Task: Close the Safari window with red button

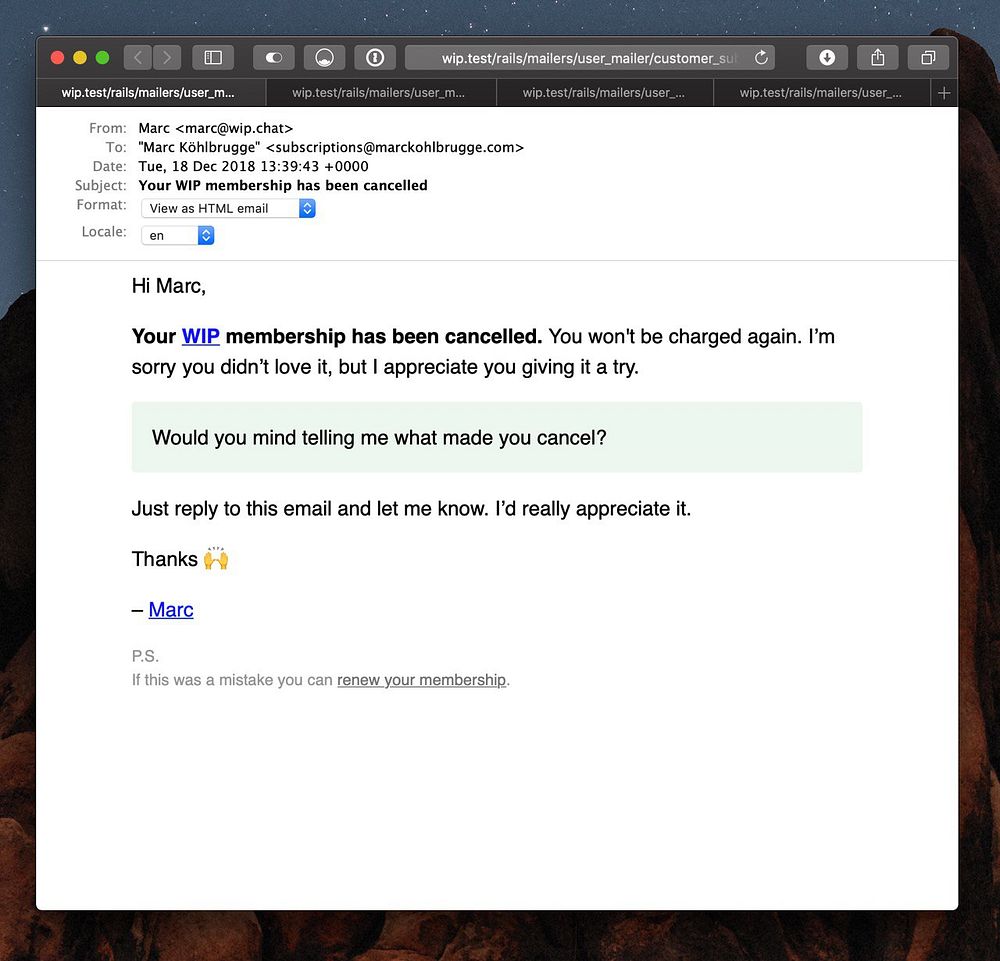Action: (x=57, y=58)
